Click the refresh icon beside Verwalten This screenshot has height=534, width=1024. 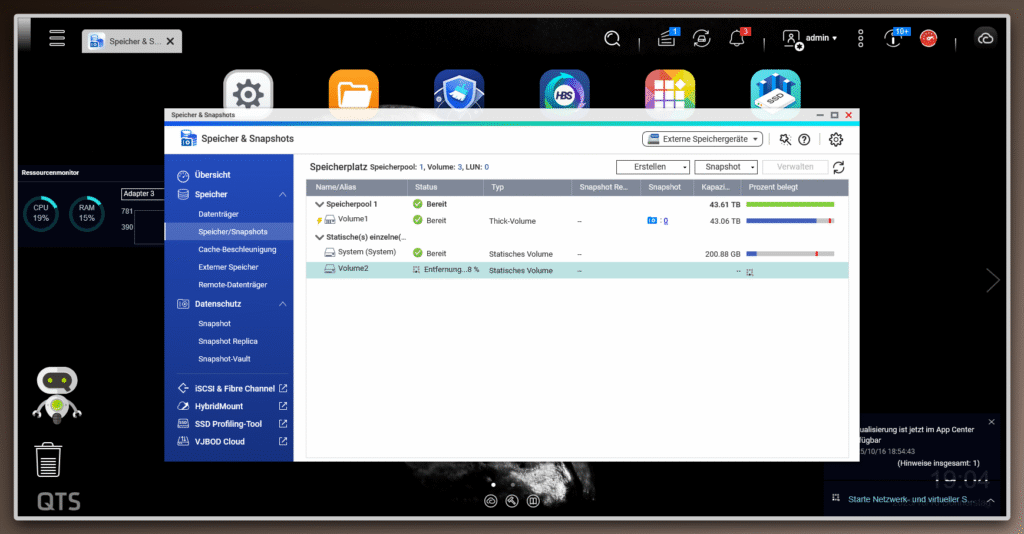tap(838, 167)
